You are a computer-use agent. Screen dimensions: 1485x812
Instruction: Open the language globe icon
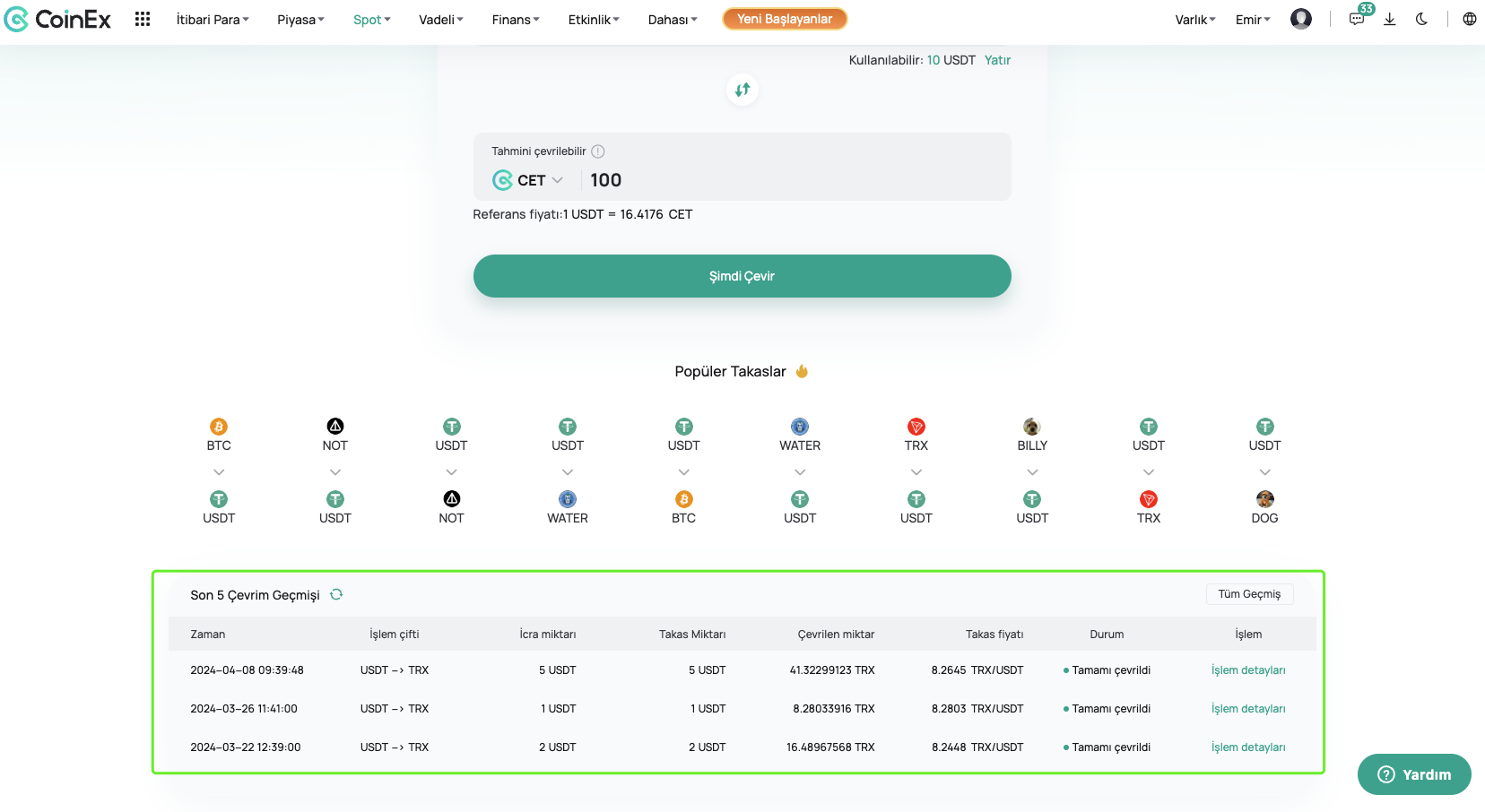tap(1469, 19)
